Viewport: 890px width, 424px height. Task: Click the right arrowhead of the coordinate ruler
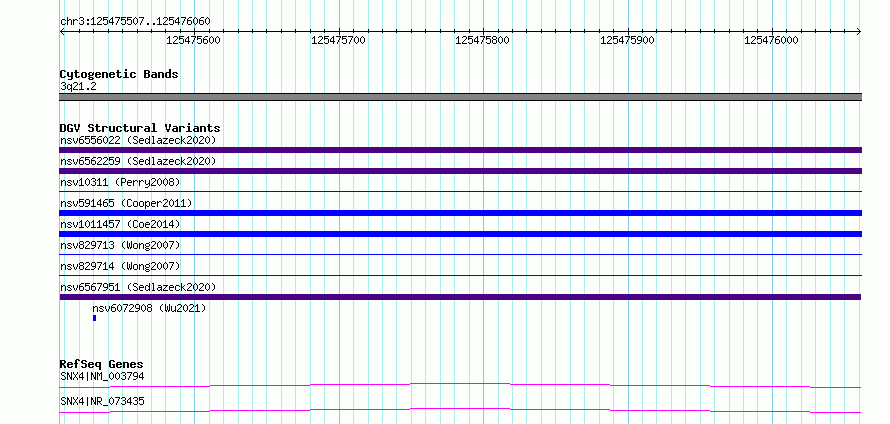[x=859, y=32]
